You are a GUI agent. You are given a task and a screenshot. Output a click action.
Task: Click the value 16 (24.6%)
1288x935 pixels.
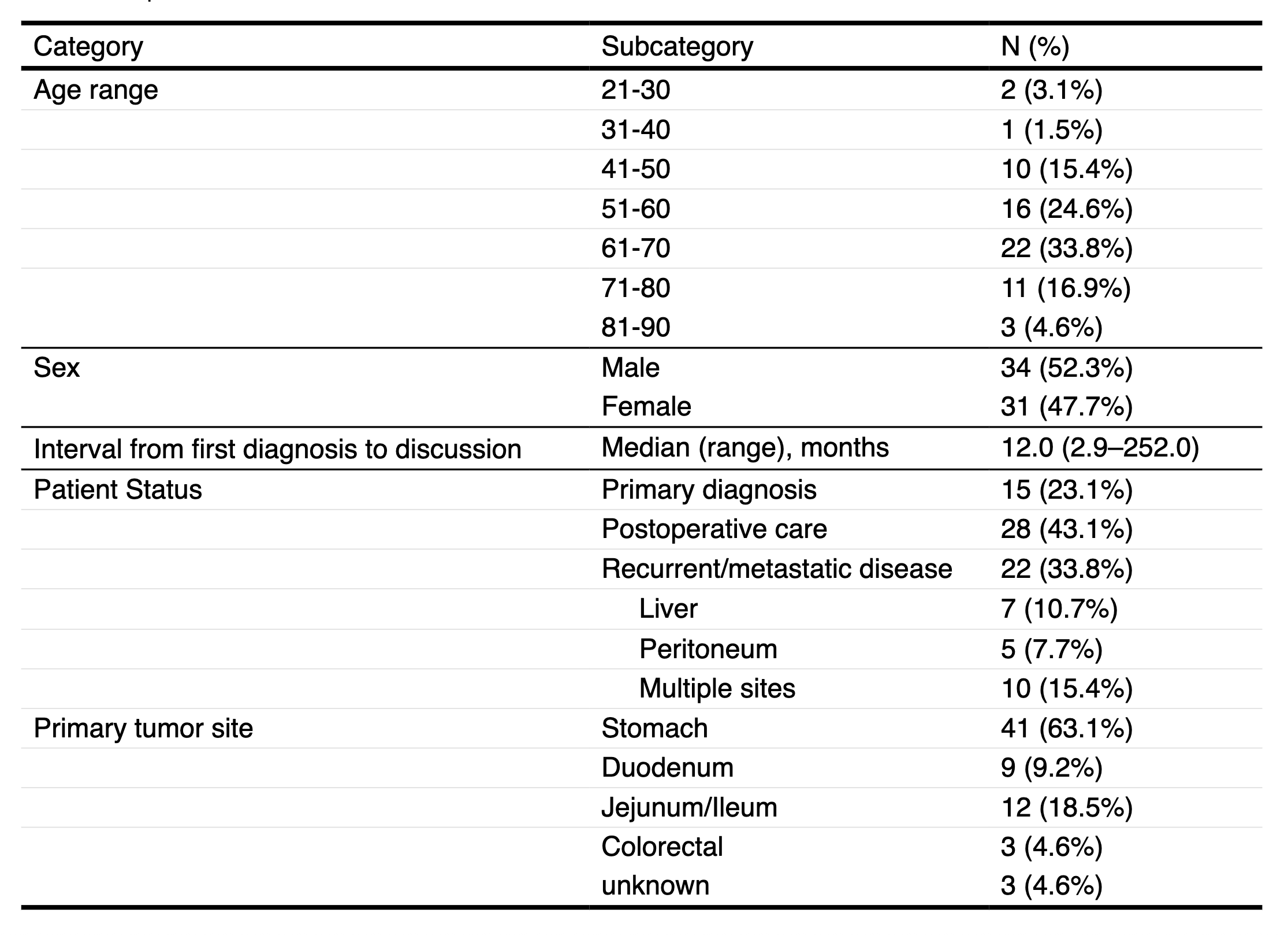[x=1066, y=209]
